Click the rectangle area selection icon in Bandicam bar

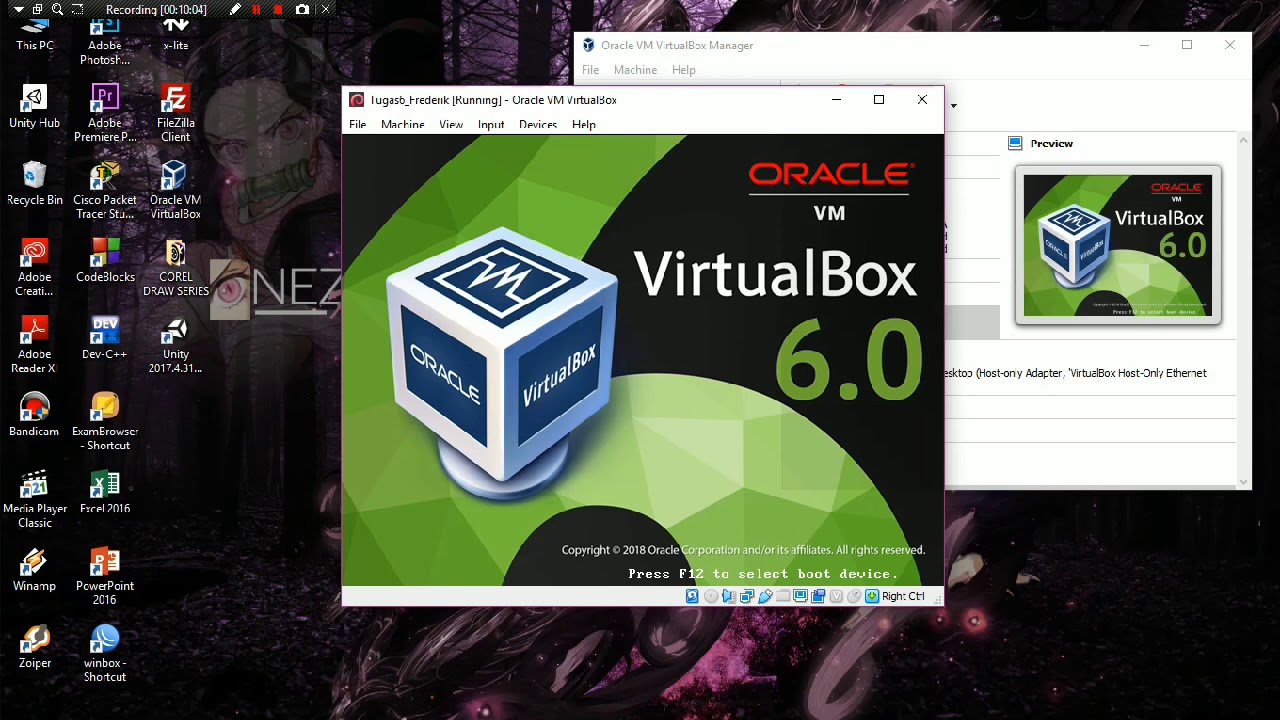tap(78, 9)
